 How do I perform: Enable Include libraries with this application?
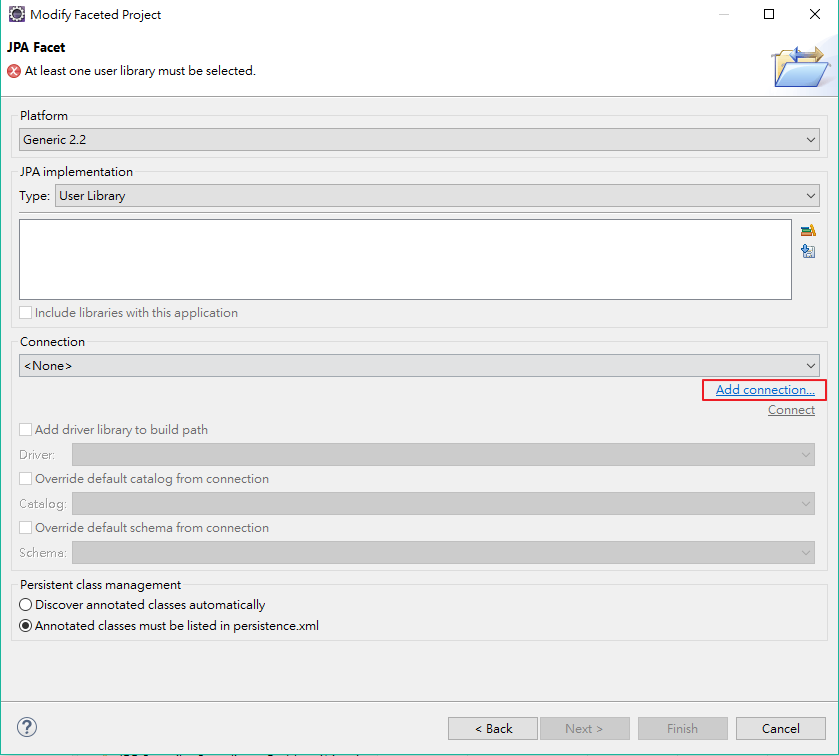(25, 313)
